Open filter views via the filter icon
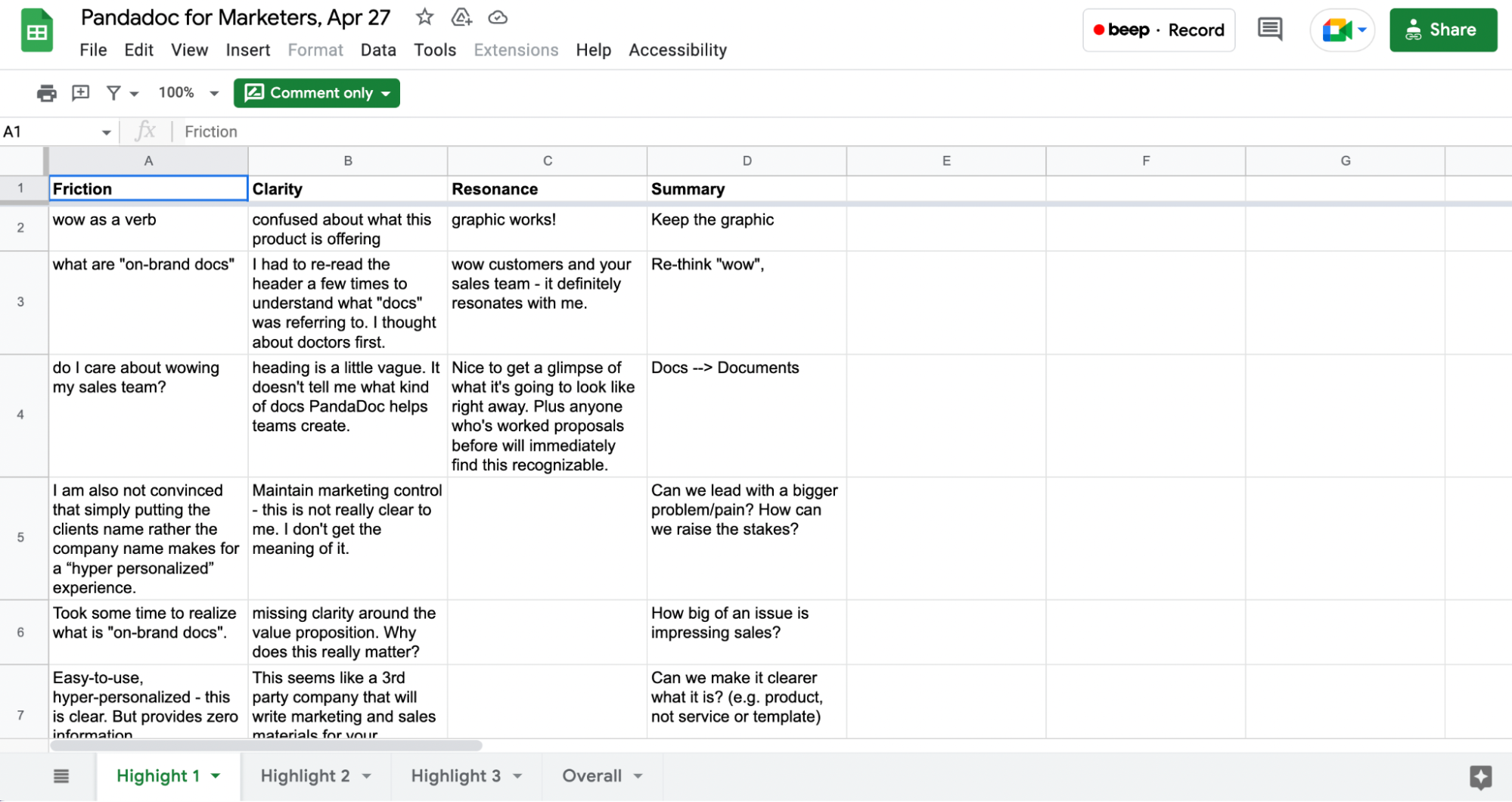This screenshot has width=1512, height=802. (112, 92)
